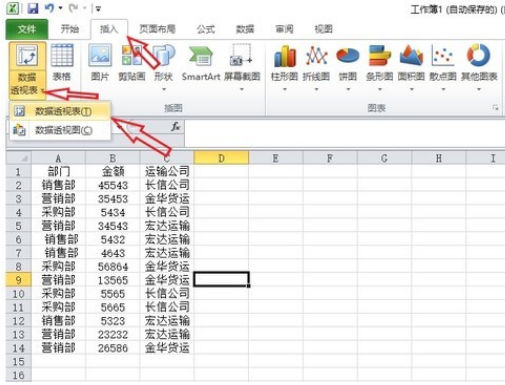Click cell A1 containing 部门
This screenshot has height=385, width=505.
(x=58, y=171)
